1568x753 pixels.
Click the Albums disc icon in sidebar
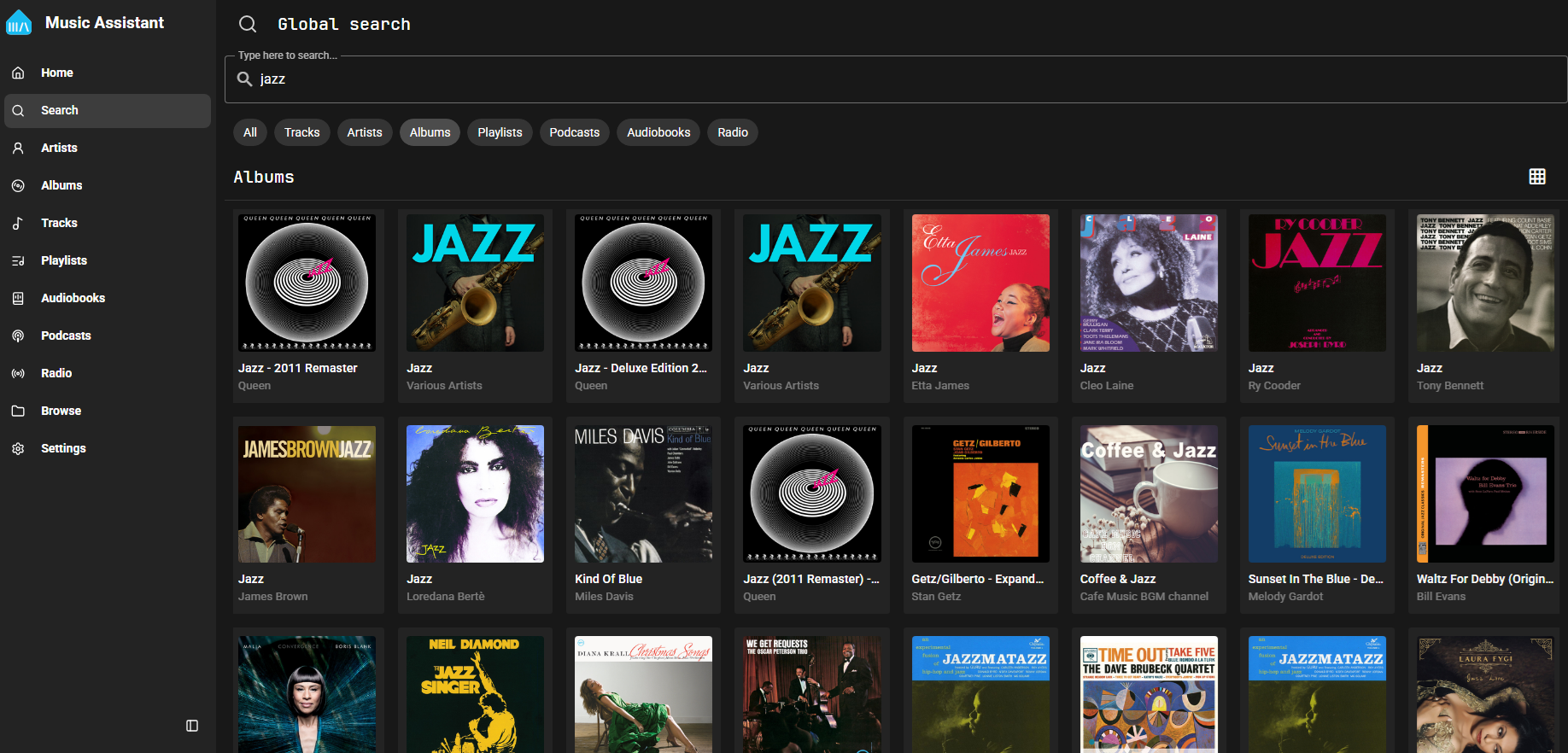click(x=18, y=185)
